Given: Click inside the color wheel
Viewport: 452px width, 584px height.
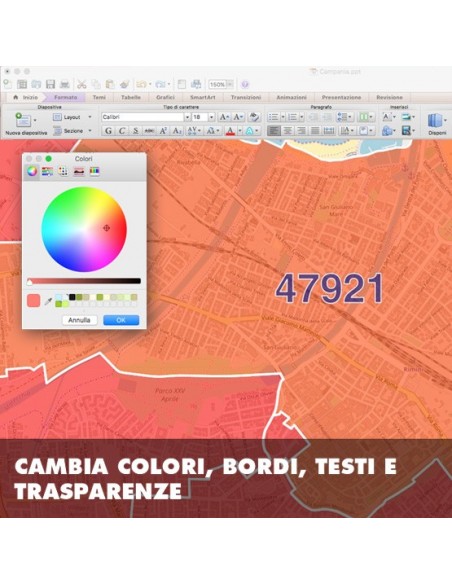Looking at the screenshot, I should coord(84,229).
